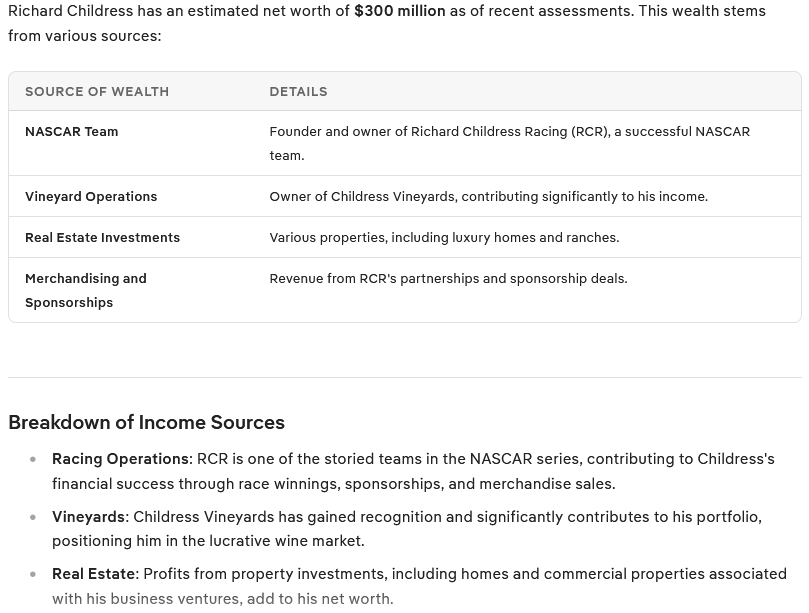Click the "lucrative wine market" sentence text
This screenshot has width=809, height=613.
(x=208, y=541)
